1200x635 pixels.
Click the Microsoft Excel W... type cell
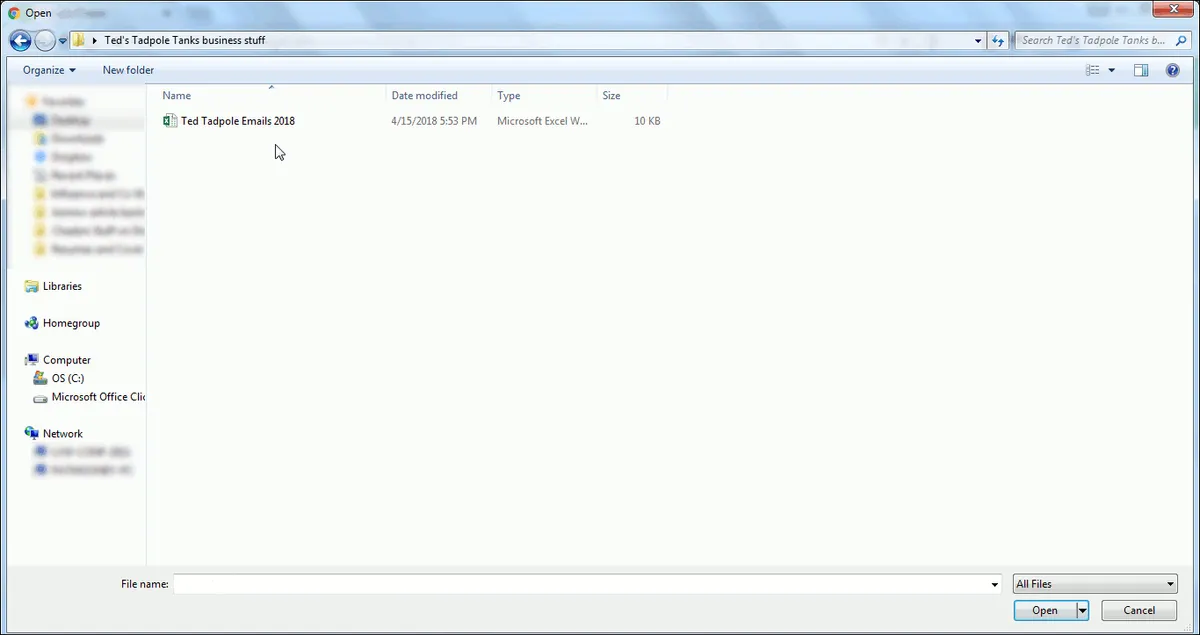click(x=543, y=121)
